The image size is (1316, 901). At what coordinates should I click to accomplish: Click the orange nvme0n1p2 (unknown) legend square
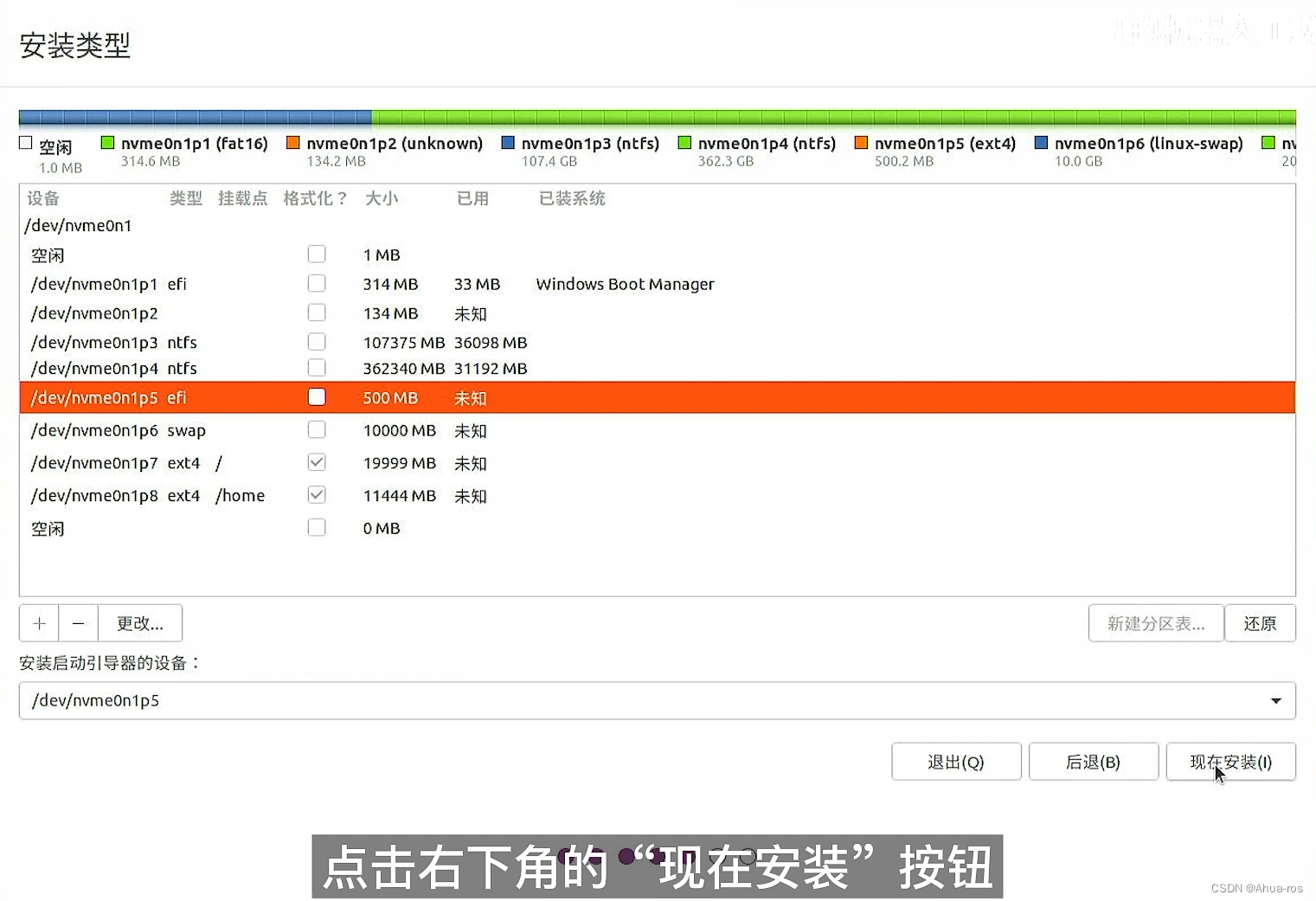pyautogui.click(x=294, y=142)
